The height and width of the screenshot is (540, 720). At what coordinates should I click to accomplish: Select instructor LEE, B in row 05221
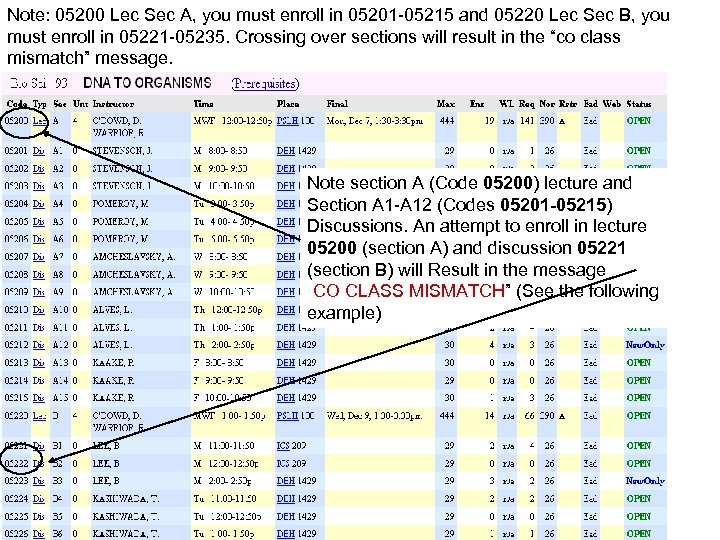(x=106, y=445)
